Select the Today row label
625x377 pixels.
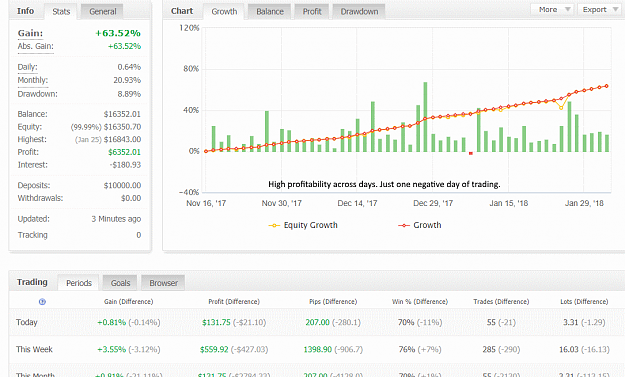[x=27, y=322]
